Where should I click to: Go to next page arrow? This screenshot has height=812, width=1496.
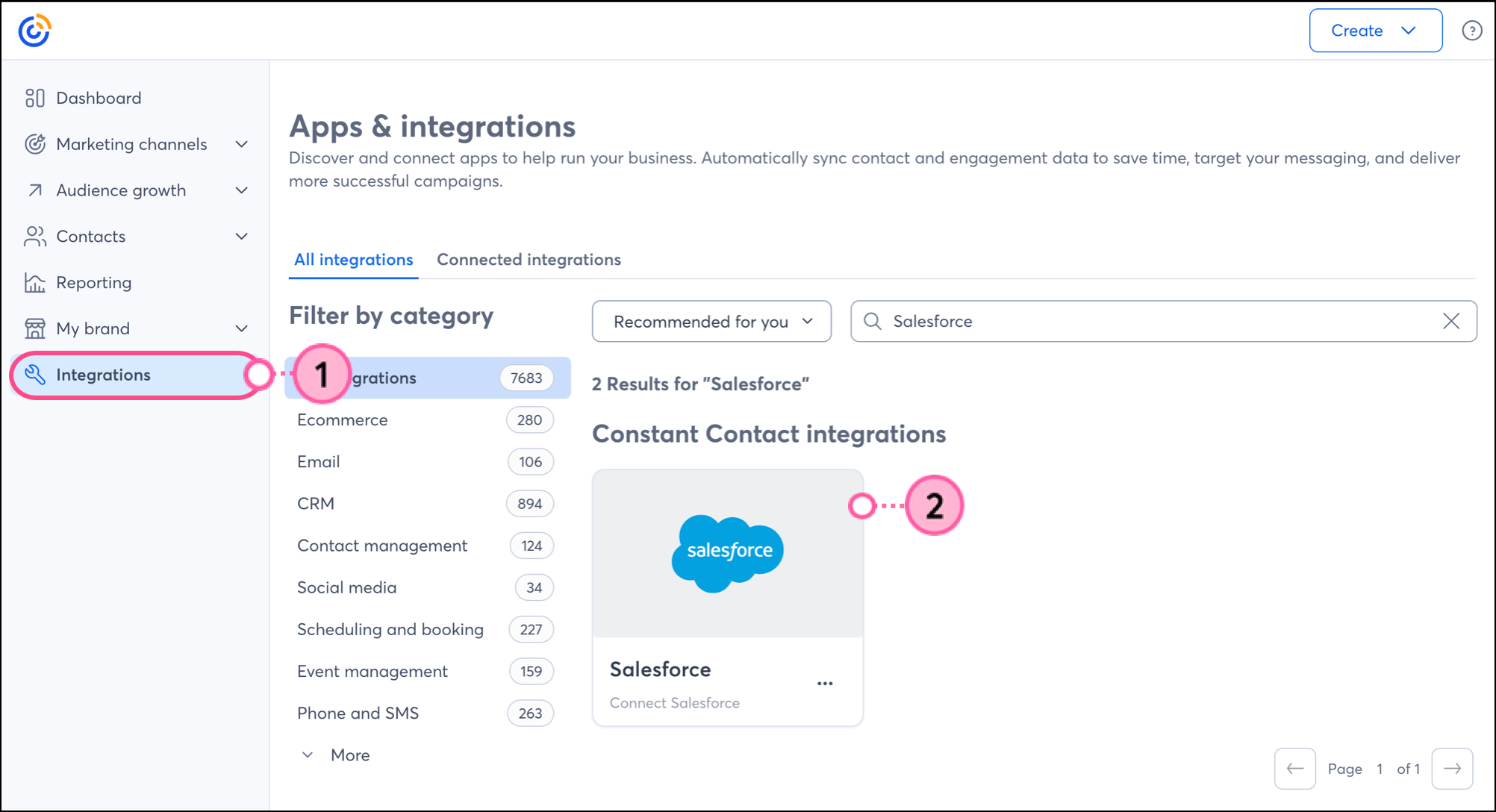click(1453, 769)
